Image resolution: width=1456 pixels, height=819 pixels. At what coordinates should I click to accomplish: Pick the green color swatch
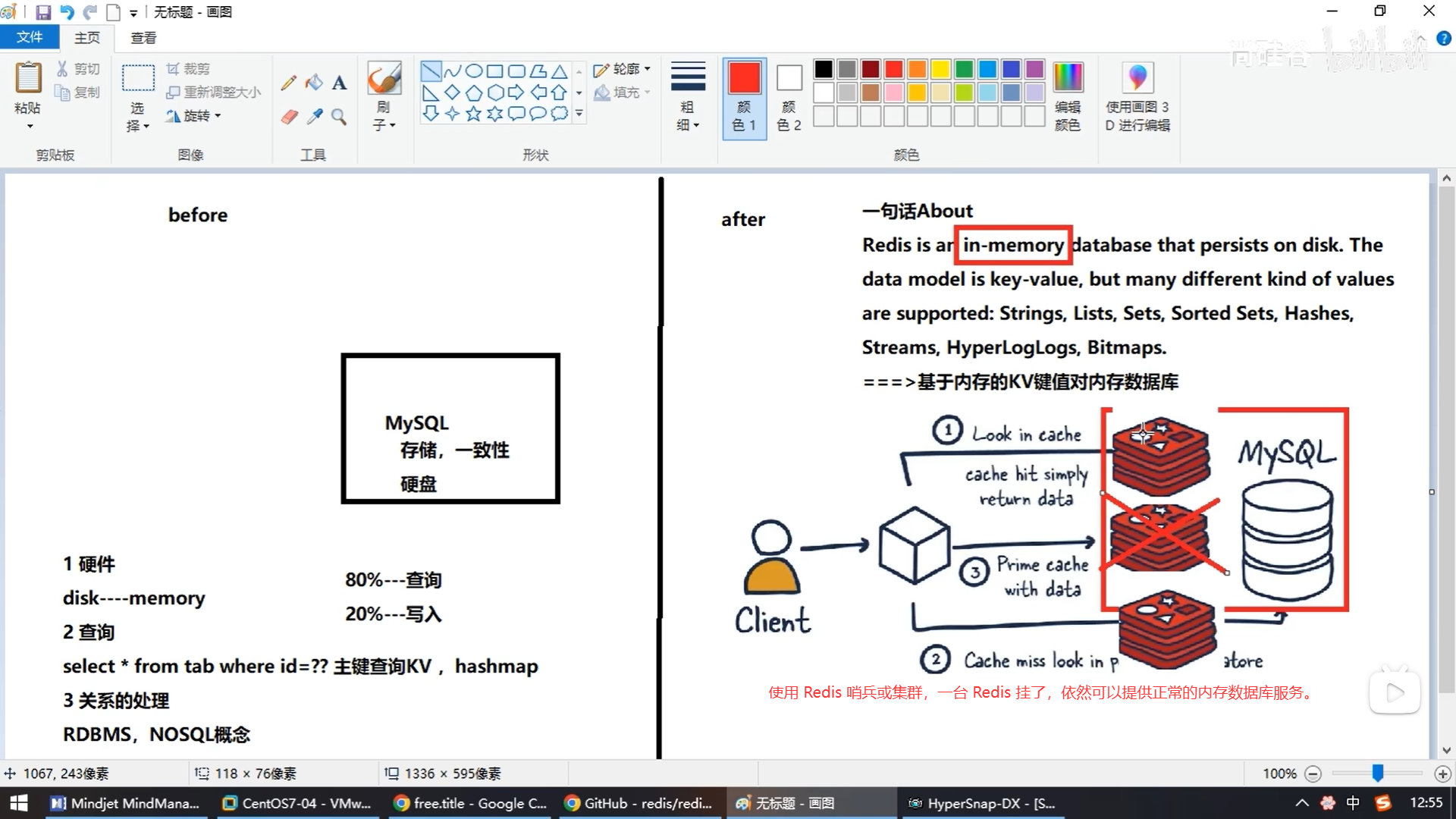(x=964, y=70)
